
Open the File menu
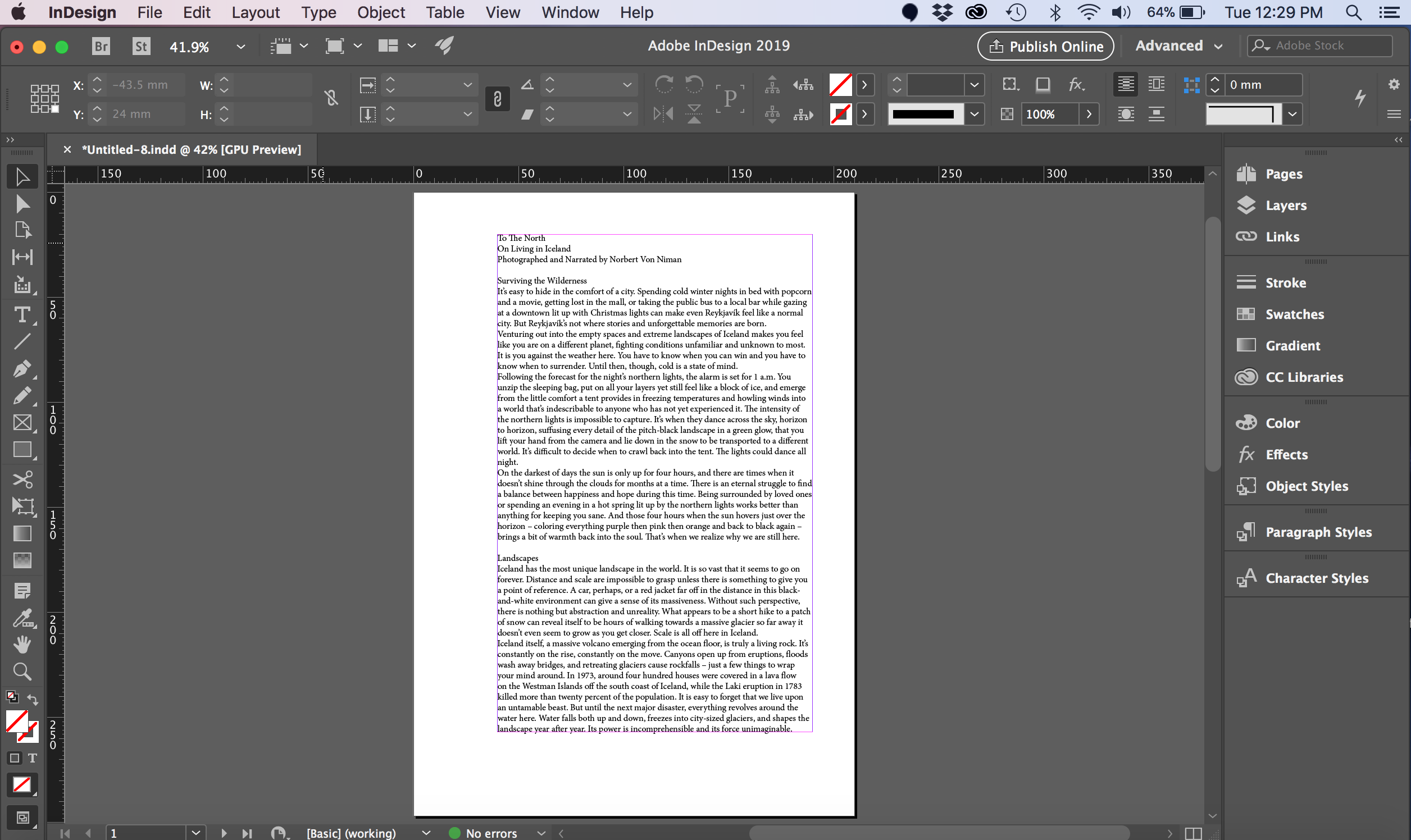tap(149, 12)
